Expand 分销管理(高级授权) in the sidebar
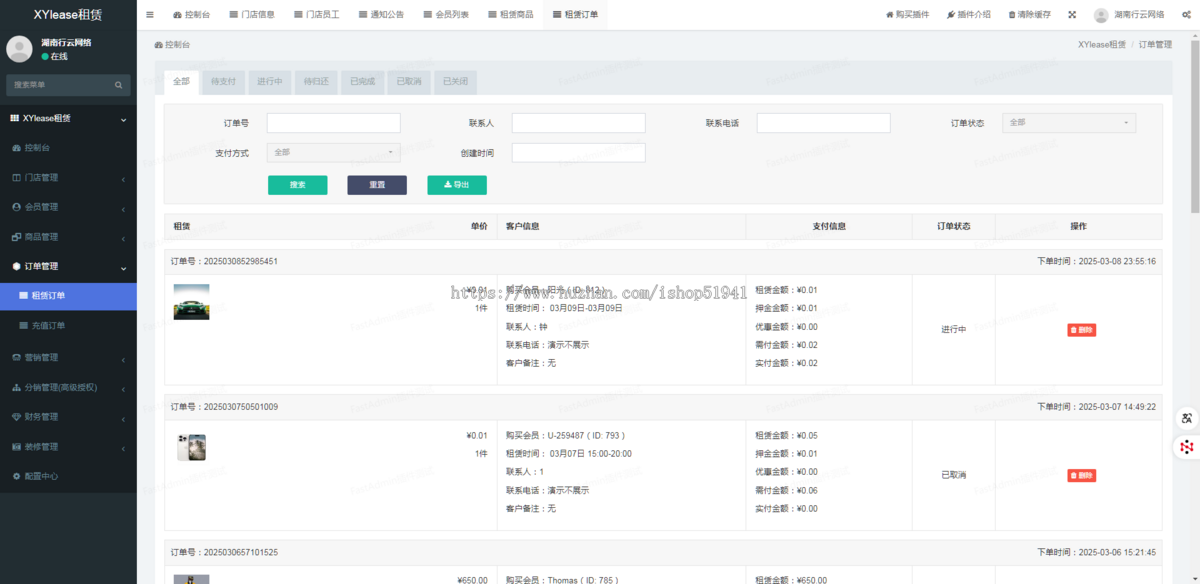This screenshot has width=1200, height=584. click(x=68, y=387)
